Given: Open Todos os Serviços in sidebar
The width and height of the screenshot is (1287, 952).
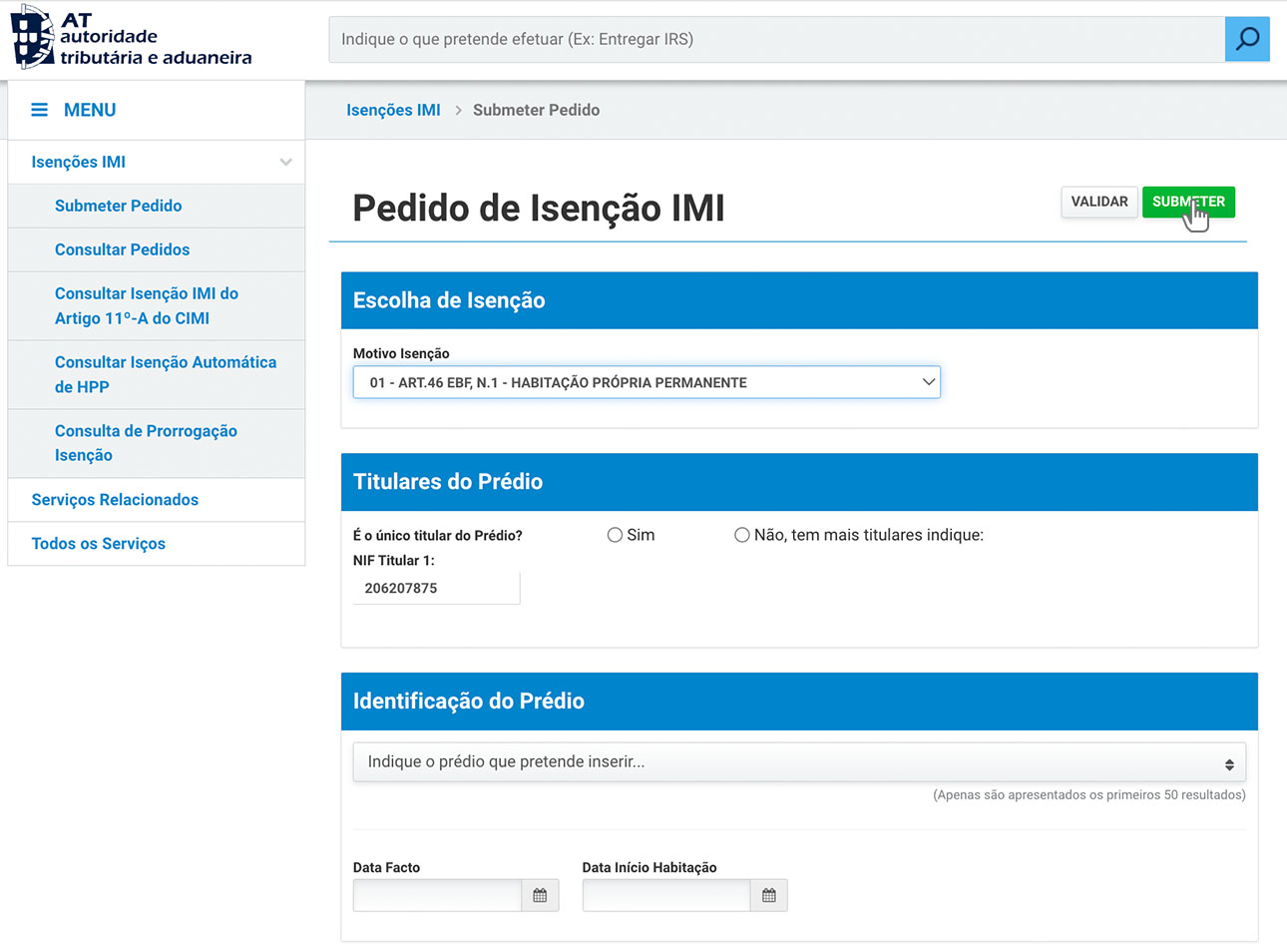Looking at the screenshot, I should [x=98, y=544].
